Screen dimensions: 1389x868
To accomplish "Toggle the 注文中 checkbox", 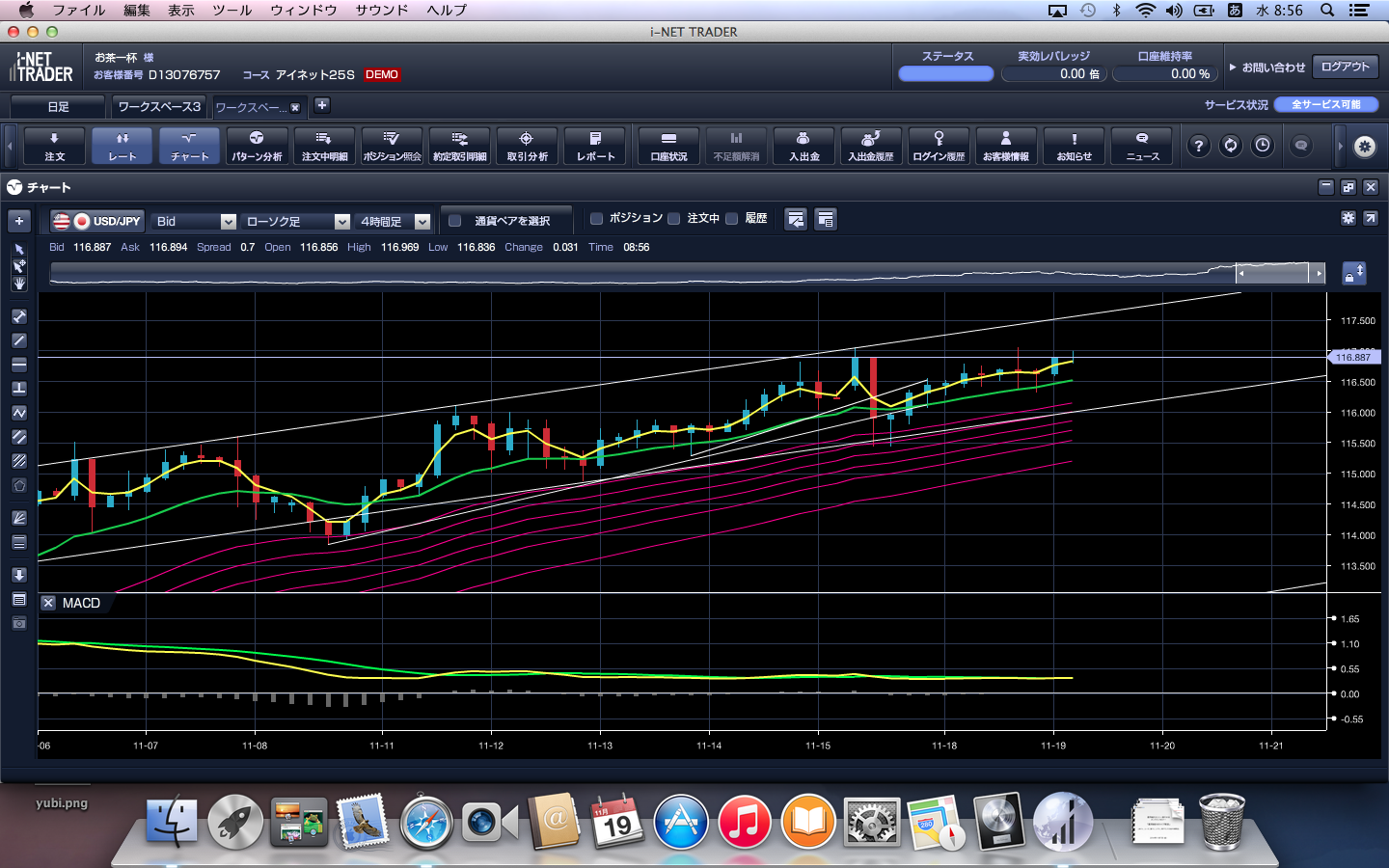I will pos(674,219).
